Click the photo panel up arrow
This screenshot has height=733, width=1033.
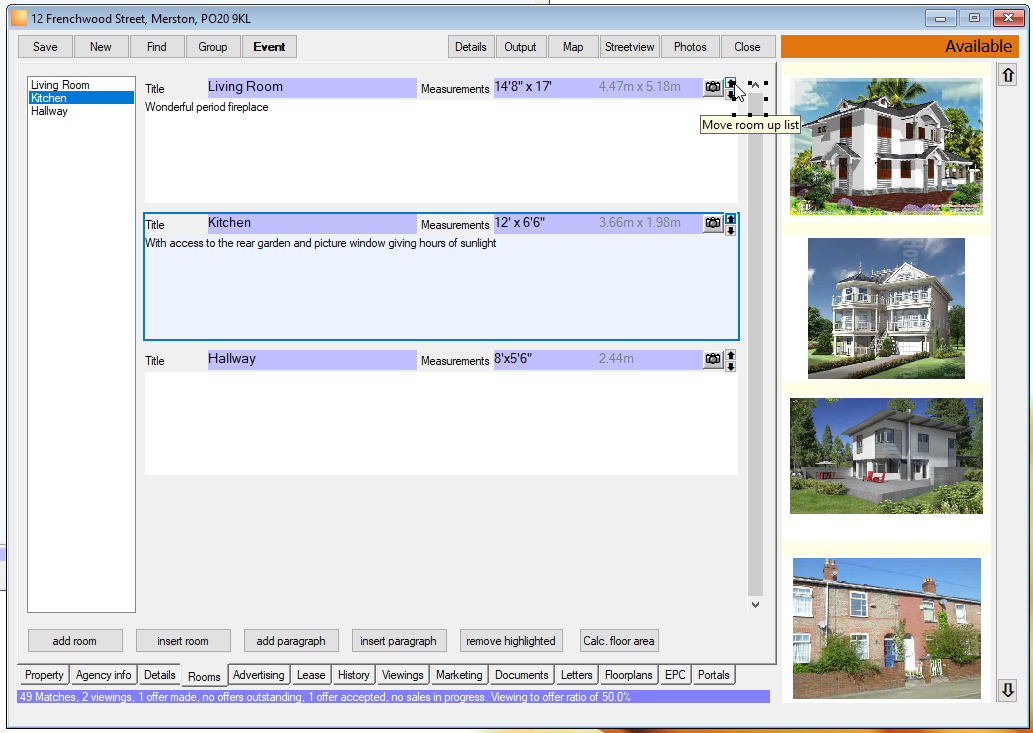pyautogui.click(x=1008, y=74)
